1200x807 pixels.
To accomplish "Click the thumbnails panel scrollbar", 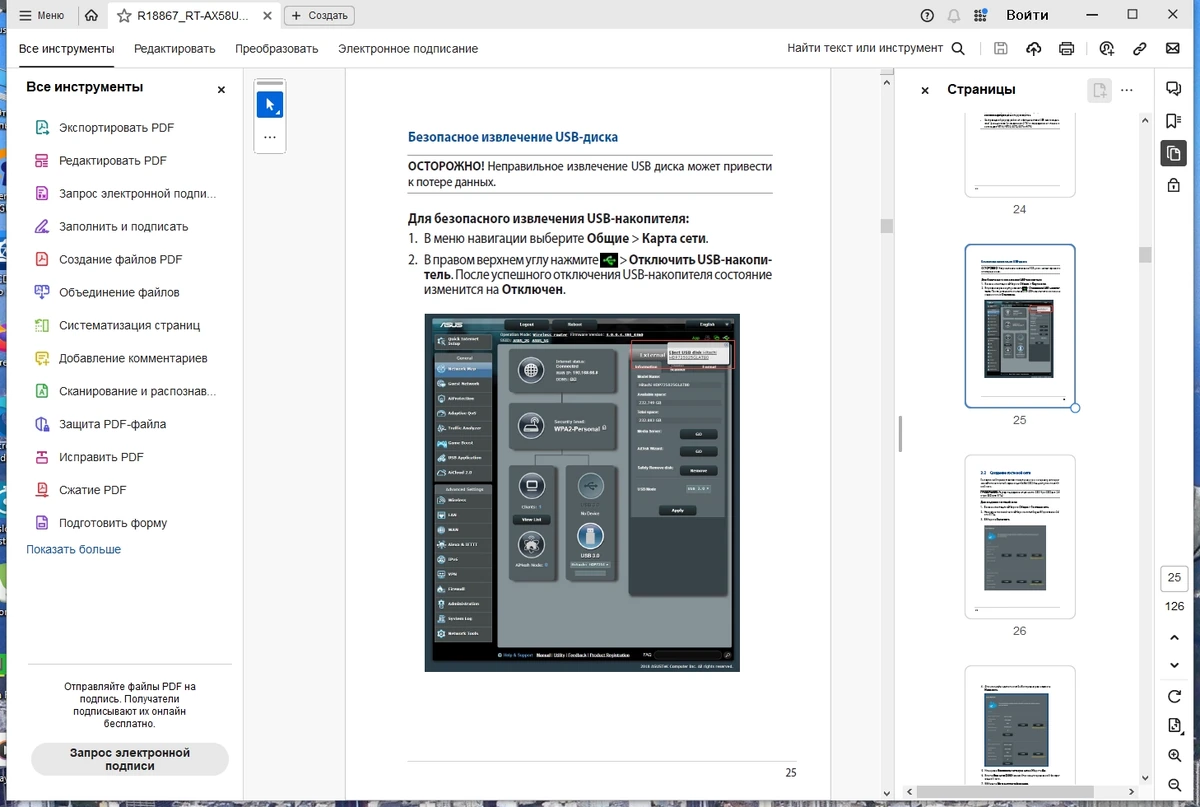I will click(1145, 254).
